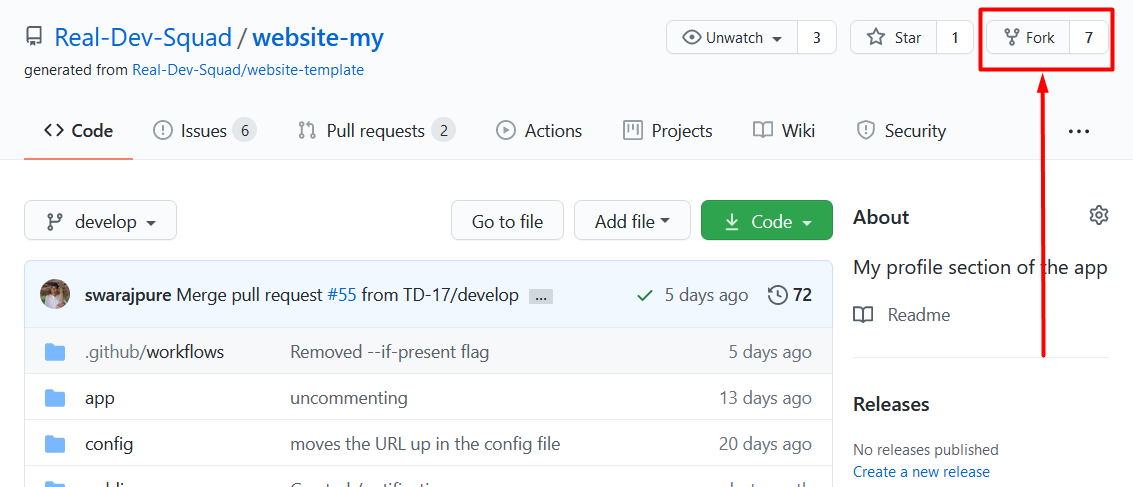Fork the repository
Screen dimensions: 1133x487
1029,38
